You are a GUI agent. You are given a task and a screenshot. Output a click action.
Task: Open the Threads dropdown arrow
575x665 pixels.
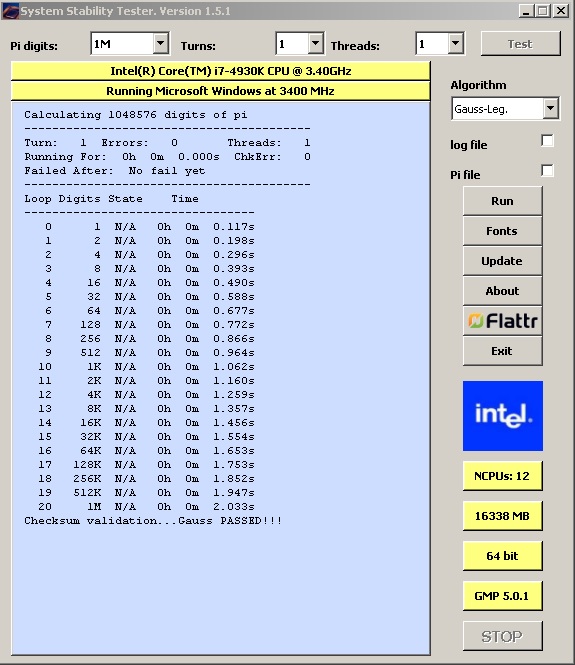point(455,43)
